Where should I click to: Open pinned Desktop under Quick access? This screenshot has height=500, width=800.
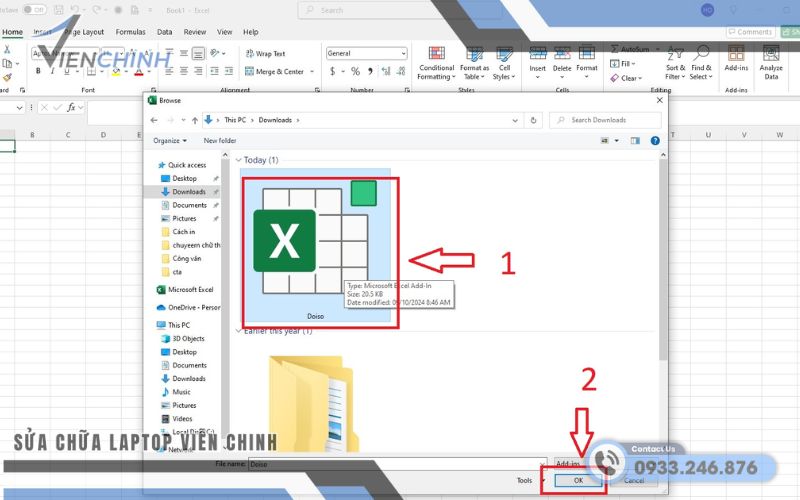point(184,179)
